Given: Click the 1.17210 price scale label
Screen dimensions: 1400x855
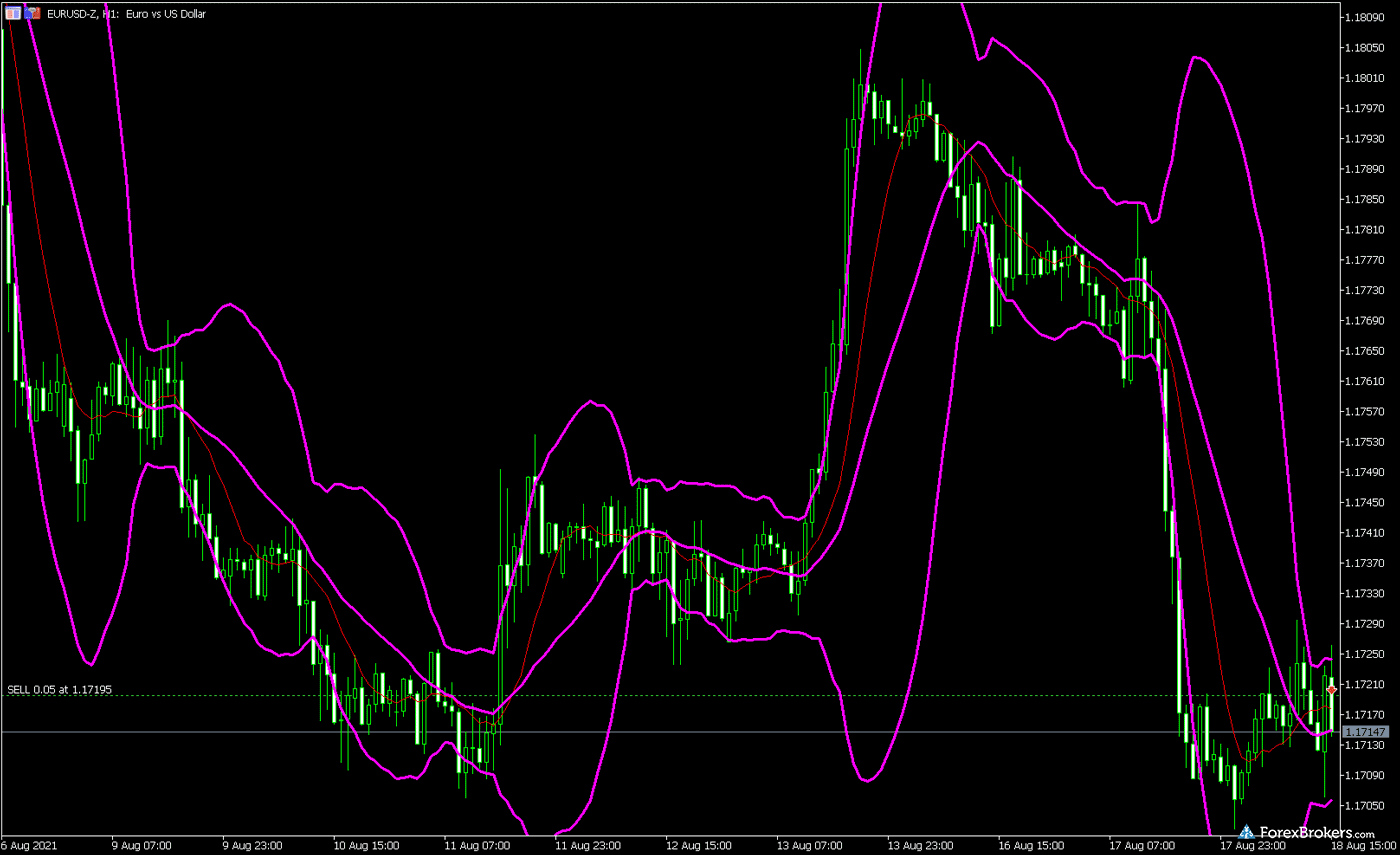Looking at the screenshot, I should 1366,684.
